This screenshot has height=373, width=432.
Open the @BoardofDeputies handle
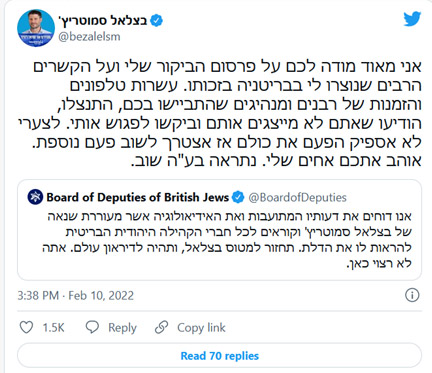297,198
